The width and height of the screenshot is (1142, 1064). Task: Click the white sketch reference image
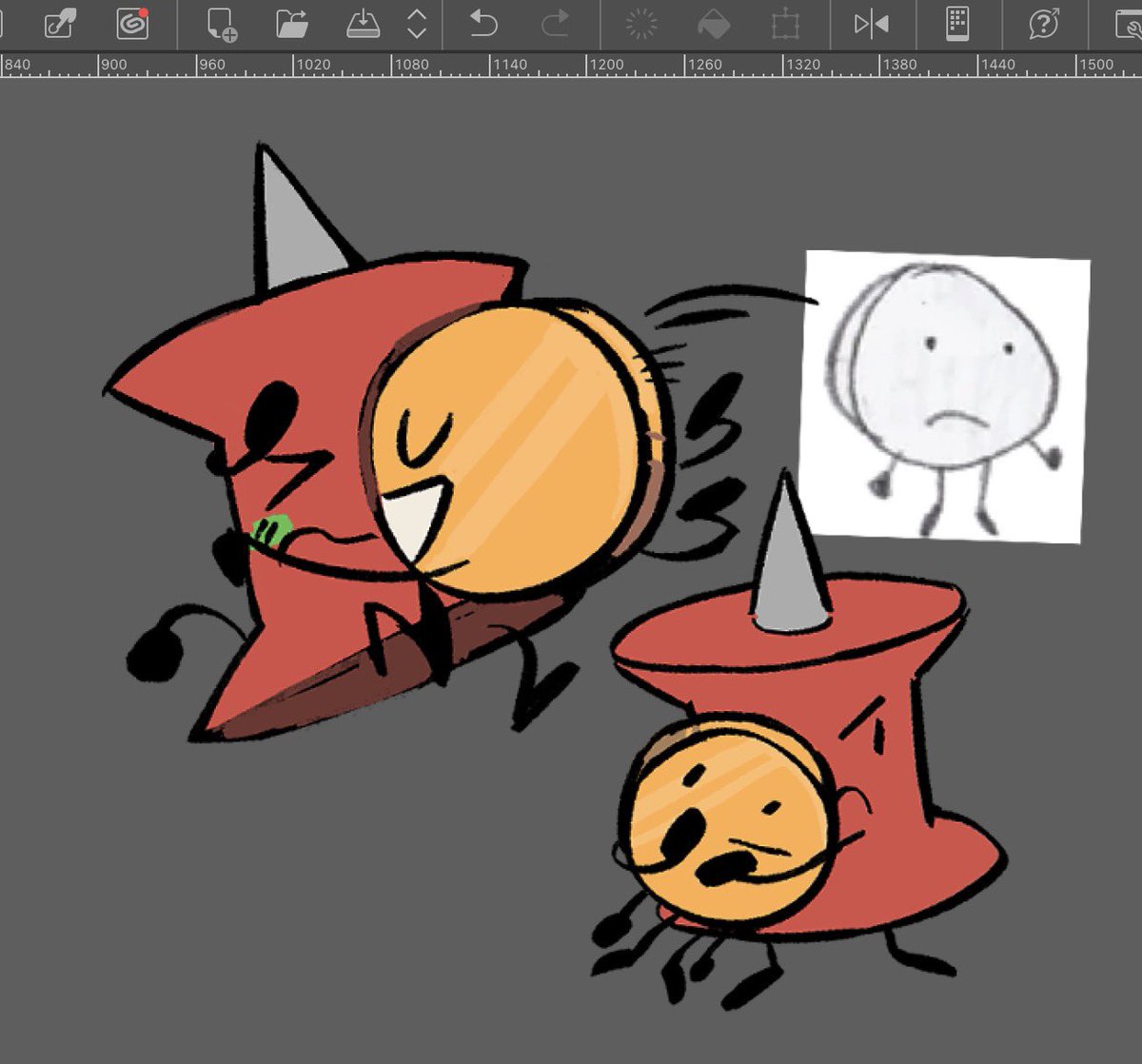click(x=944, y=397)
